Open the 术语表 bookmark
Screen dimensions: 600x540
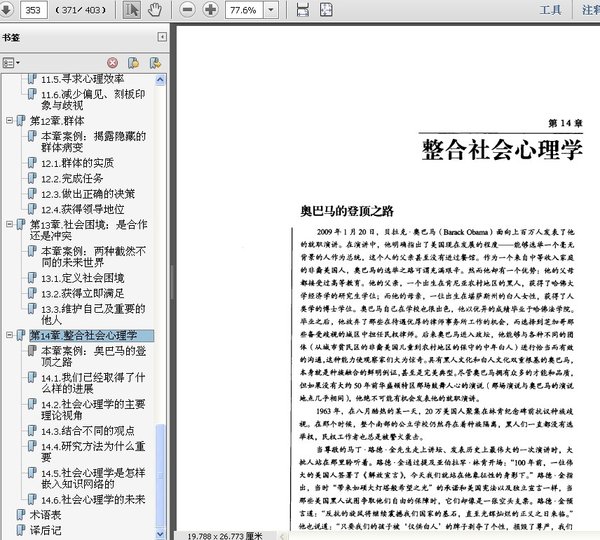(x=46, y=515)
